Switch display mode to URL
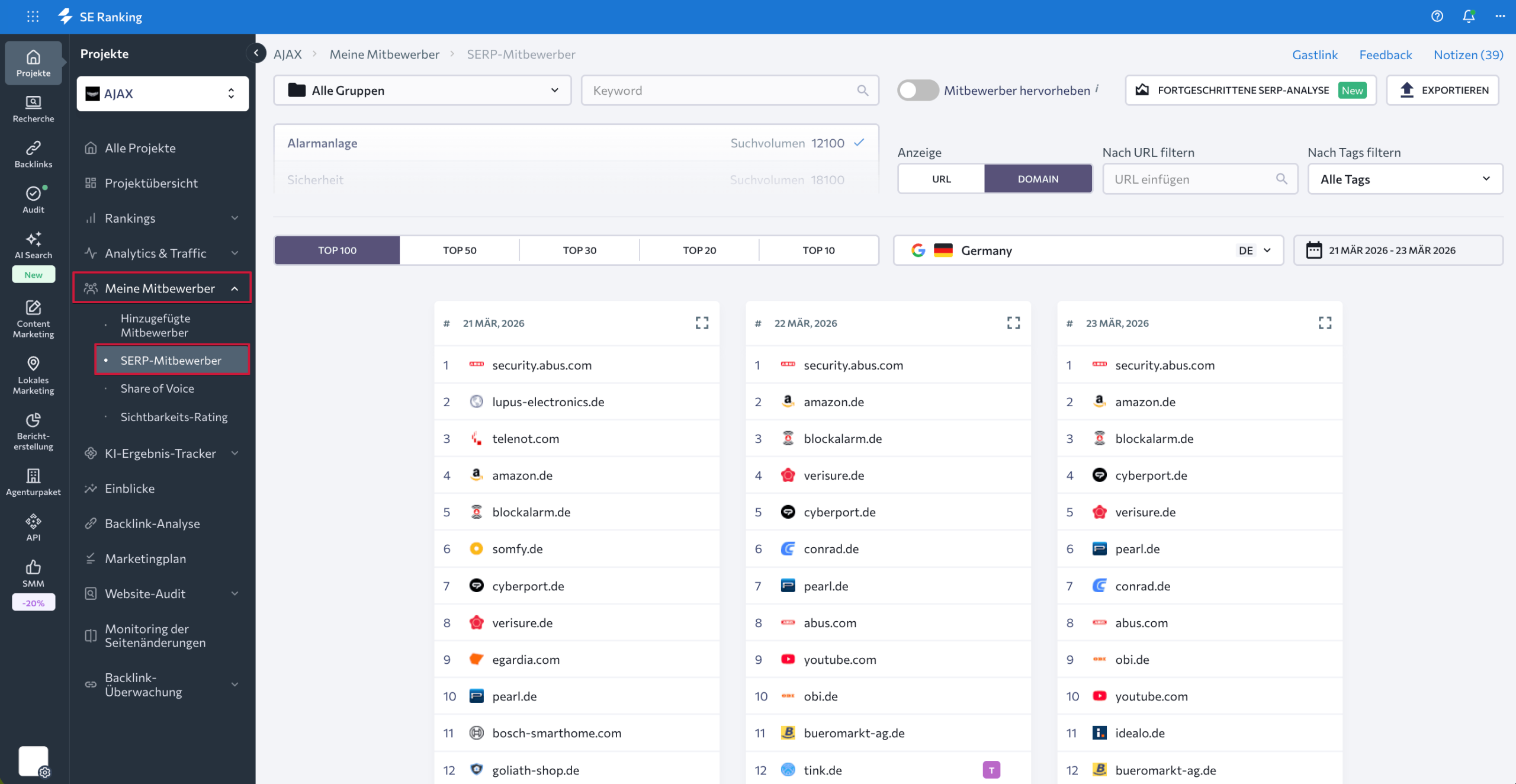Viewport: 1516px width, 784px height. coord(940,178)
